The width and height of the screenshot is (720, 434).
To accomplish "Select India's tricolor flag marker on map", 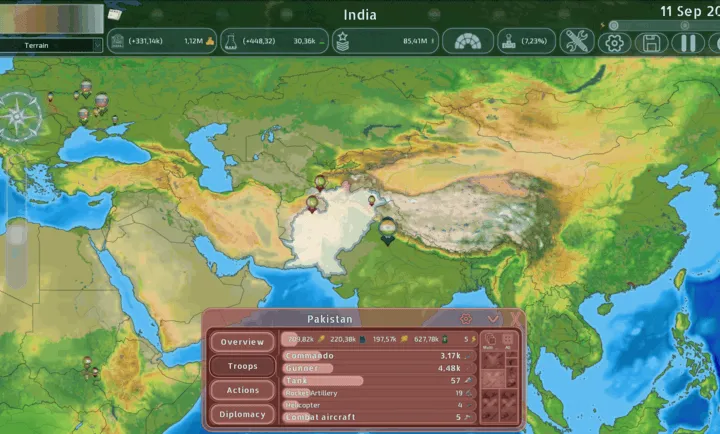I will tap(388, 231).
